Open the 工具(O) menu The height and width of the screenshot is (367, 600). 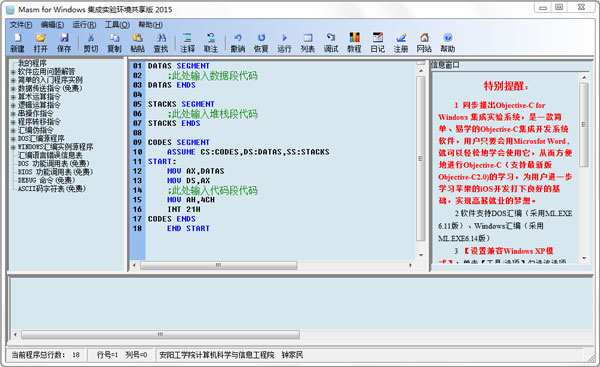(117, 25)
